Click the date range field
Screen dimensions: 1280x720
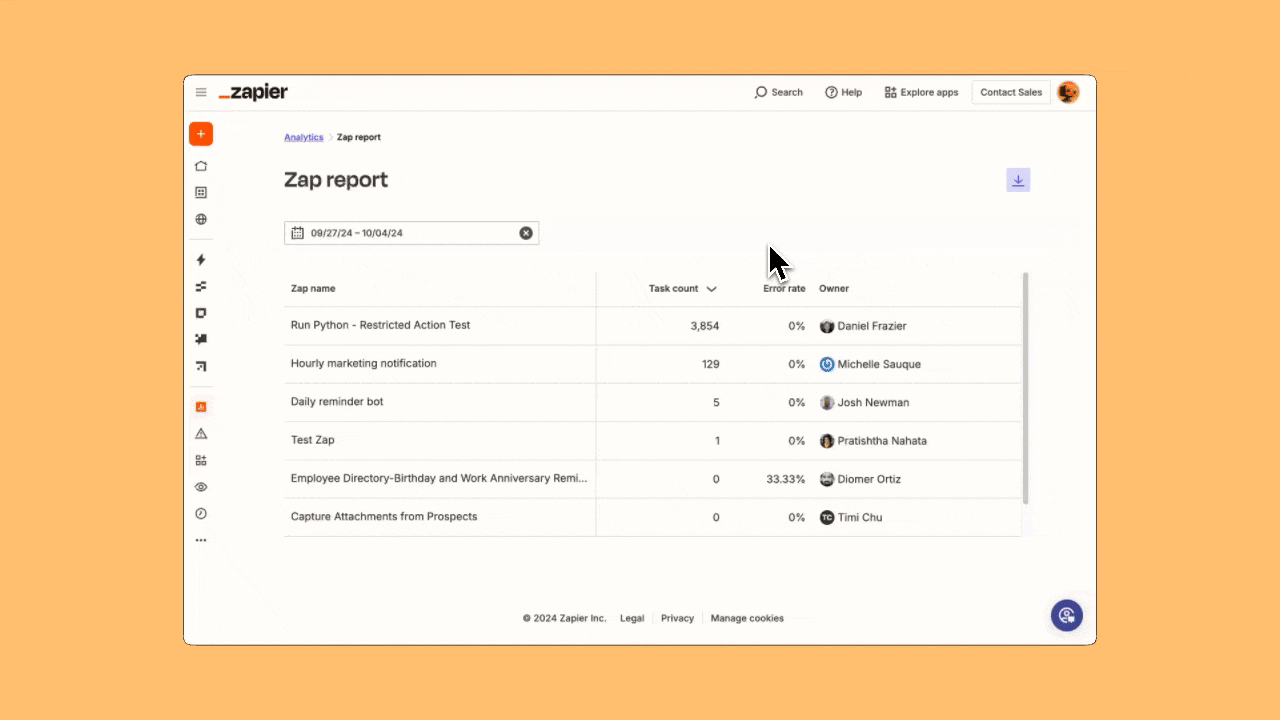pos(411,233)
